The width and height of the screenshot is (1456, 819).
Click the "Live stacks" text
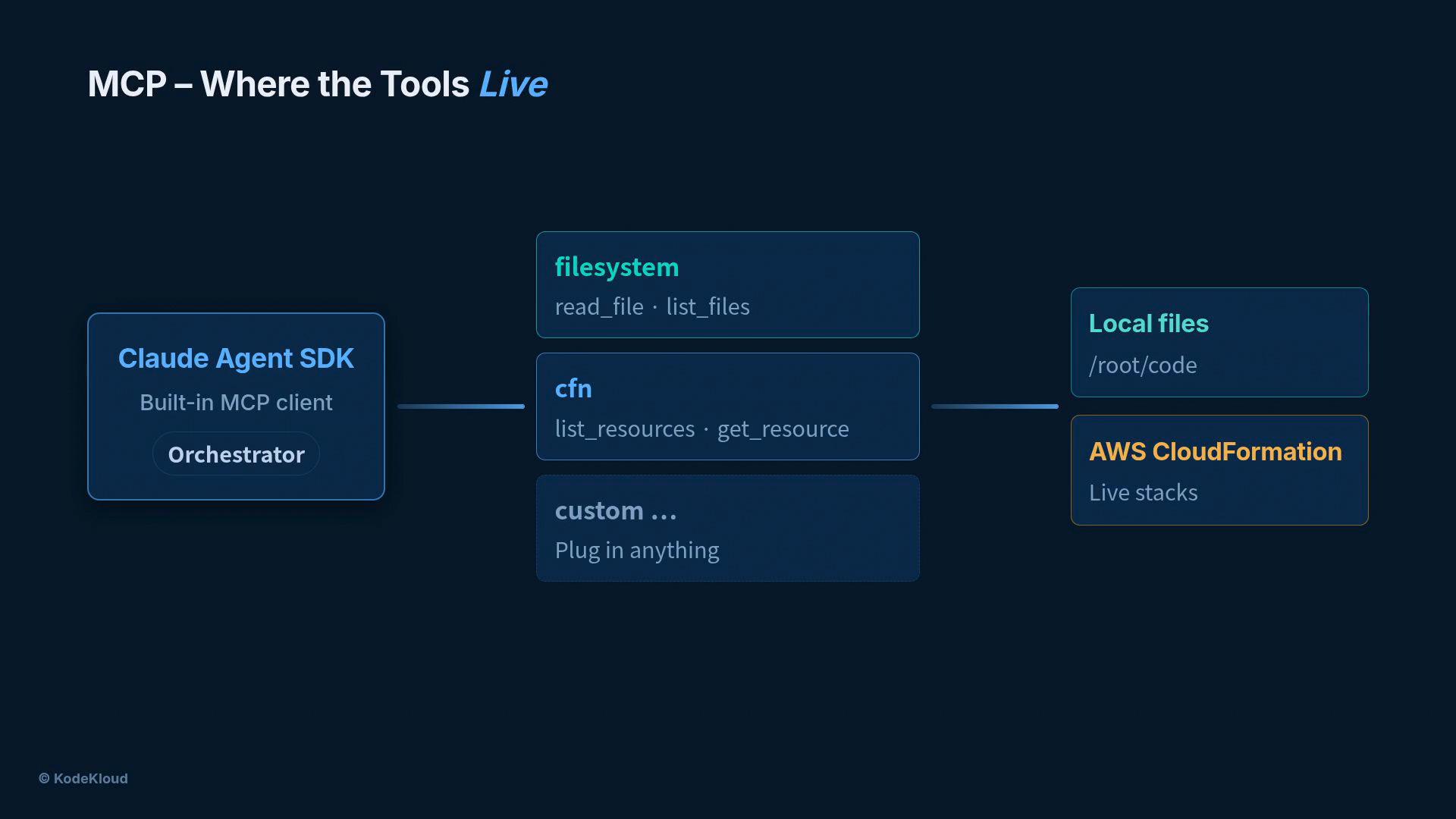[x=1143, y=492]
